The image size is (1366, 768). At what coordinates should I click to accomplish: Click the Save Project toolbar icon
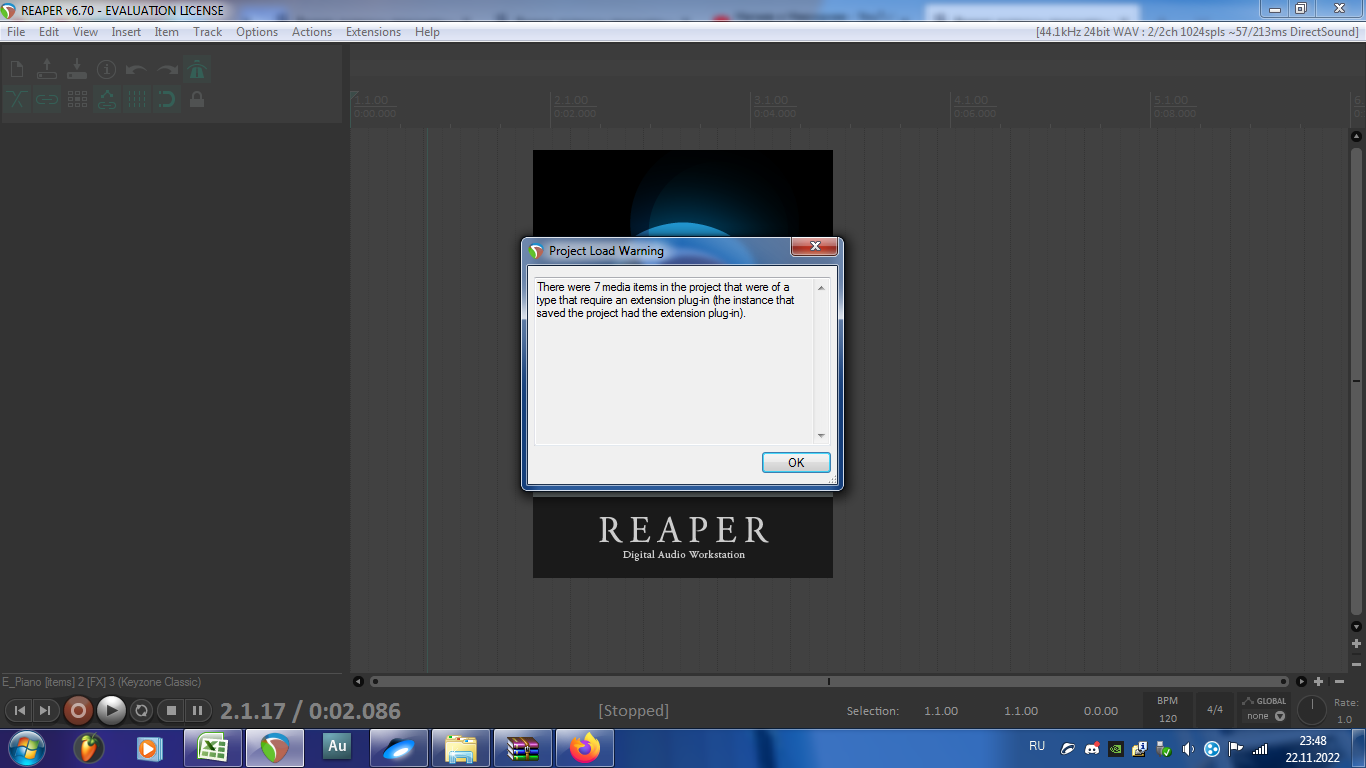(x=77, y=69)
